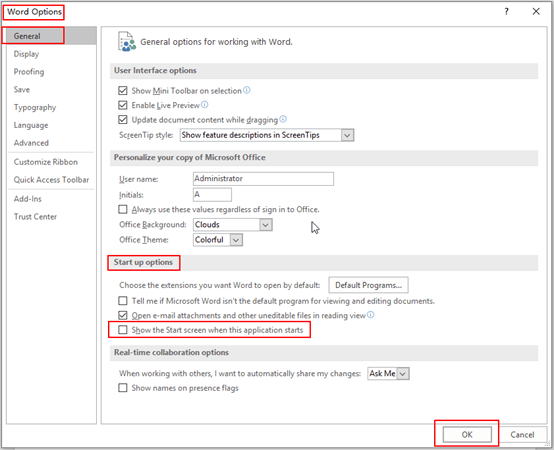
Task: Click the General options people-document icon
Action: point(127,42)
